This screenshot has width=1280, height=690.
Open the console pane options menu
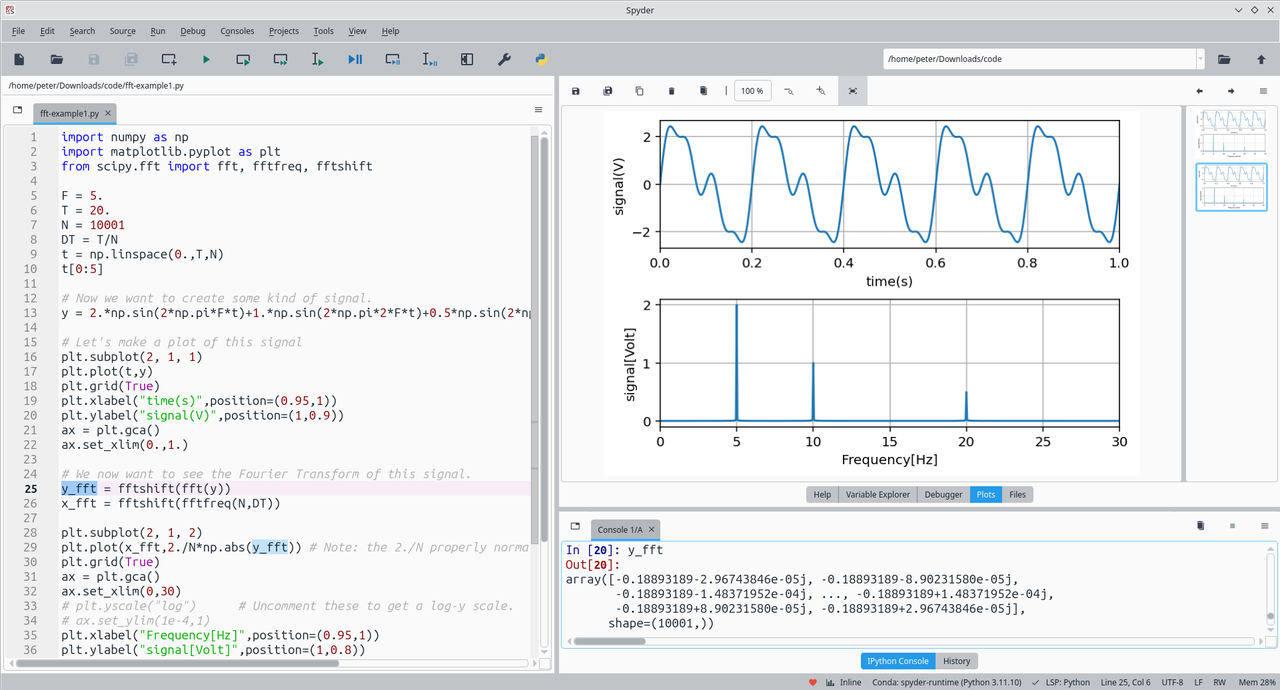tap(1264, 526)
